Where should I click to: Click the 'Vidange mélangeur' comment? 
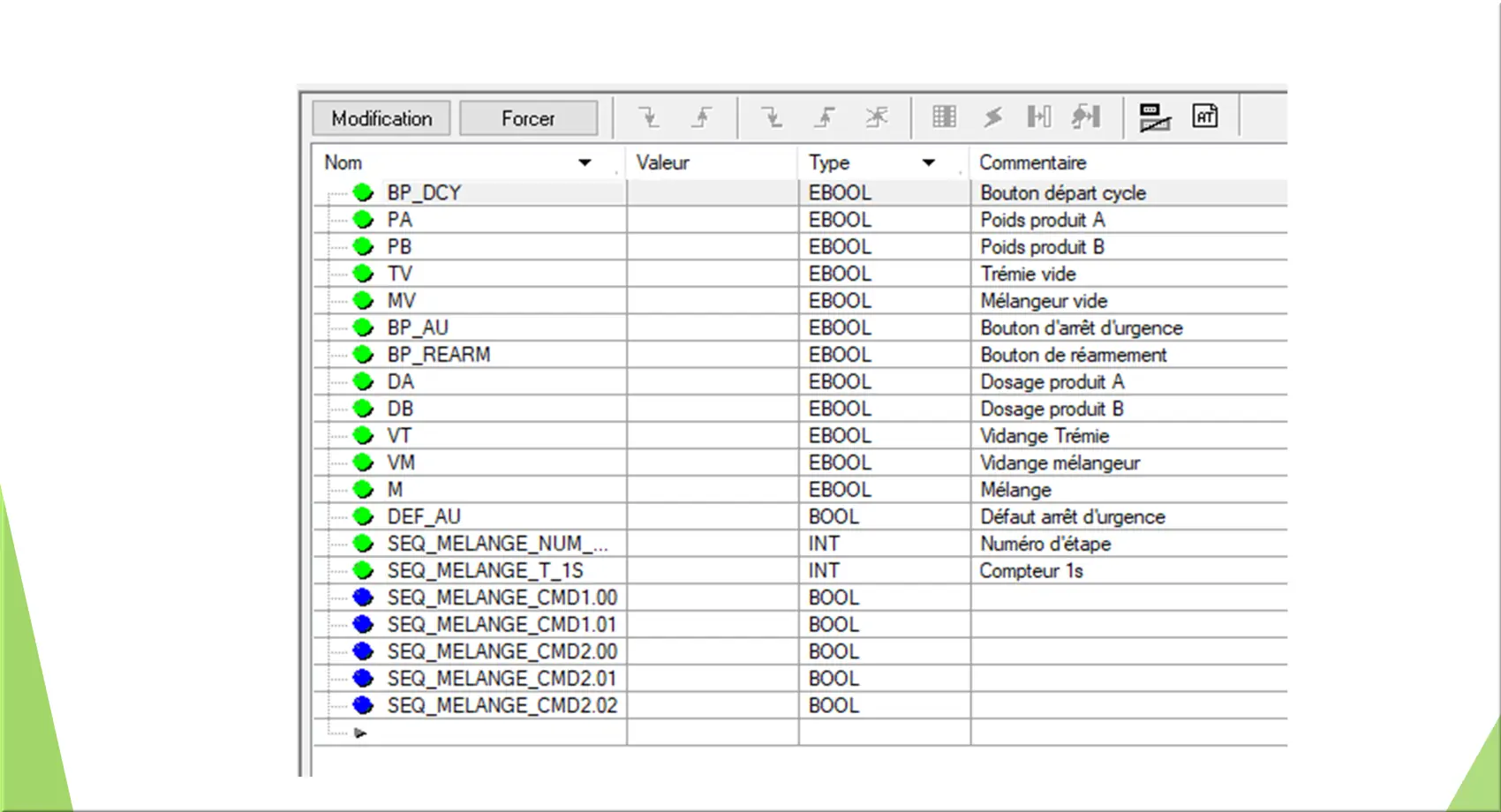[x=1060, y=462]
